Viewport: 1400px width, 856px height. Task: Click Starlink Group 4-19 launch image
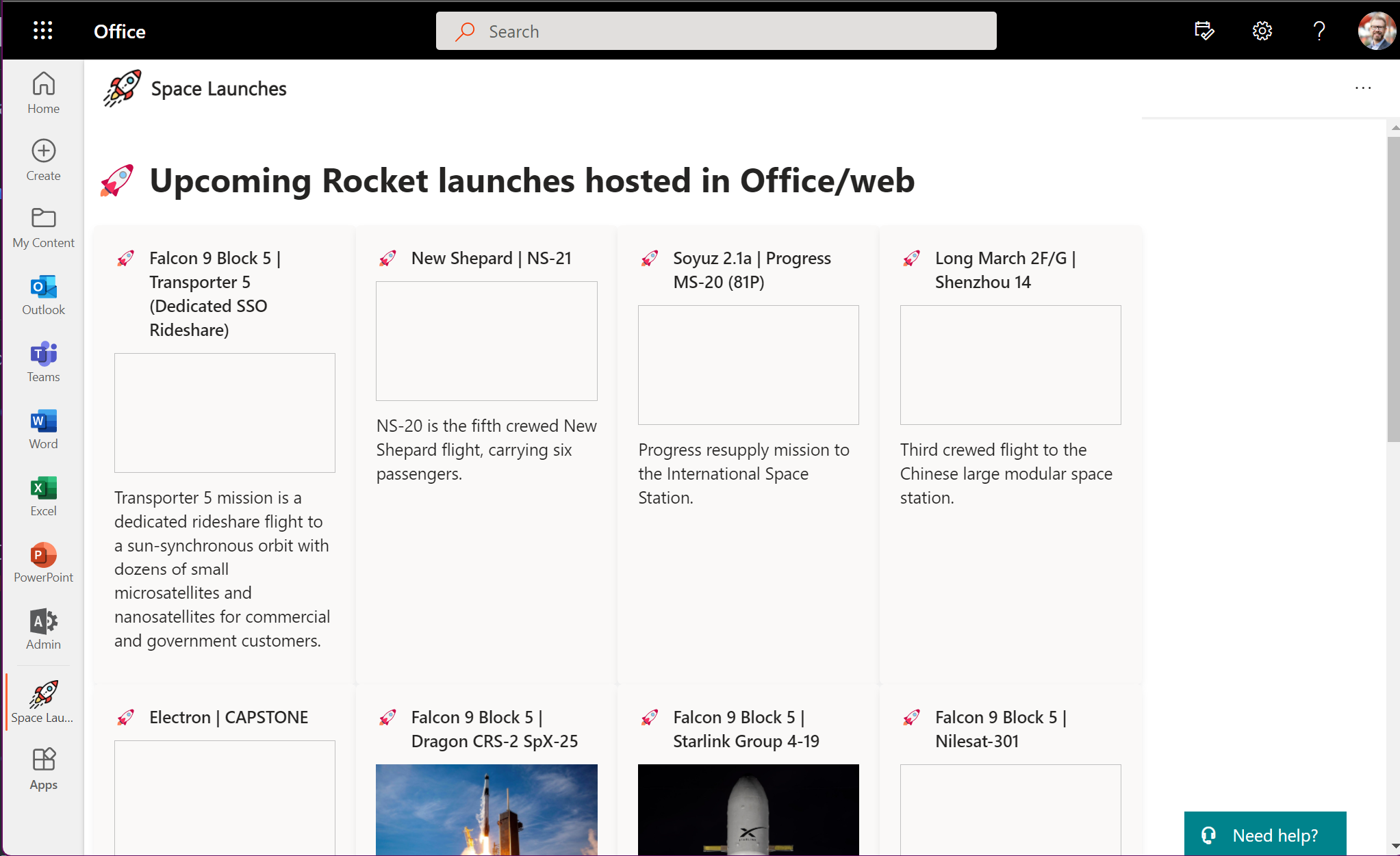point(749,810)
